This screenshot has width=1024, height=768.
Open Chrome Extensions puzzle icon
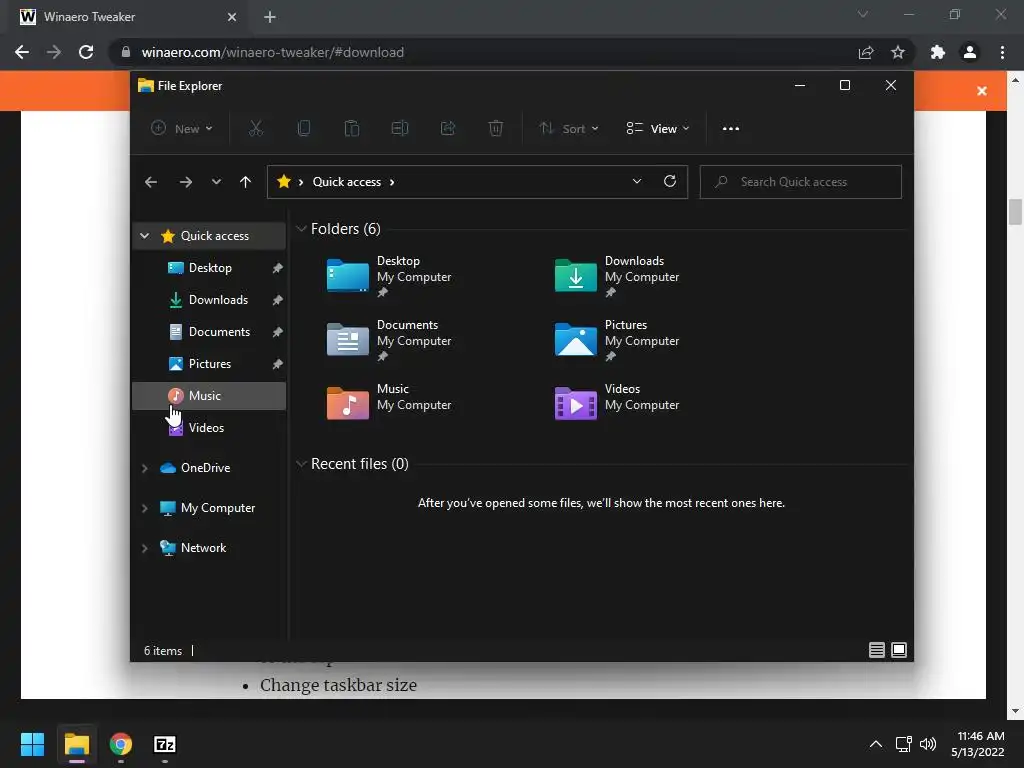click(938, 52)
